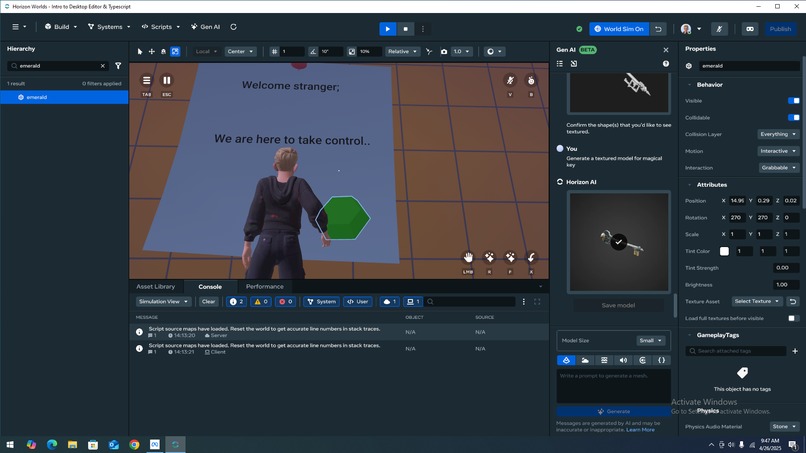The height and width of the screenshot is (453, 806).
Task: Click the axis gizmo icon beside Relative
Action: 429,51
